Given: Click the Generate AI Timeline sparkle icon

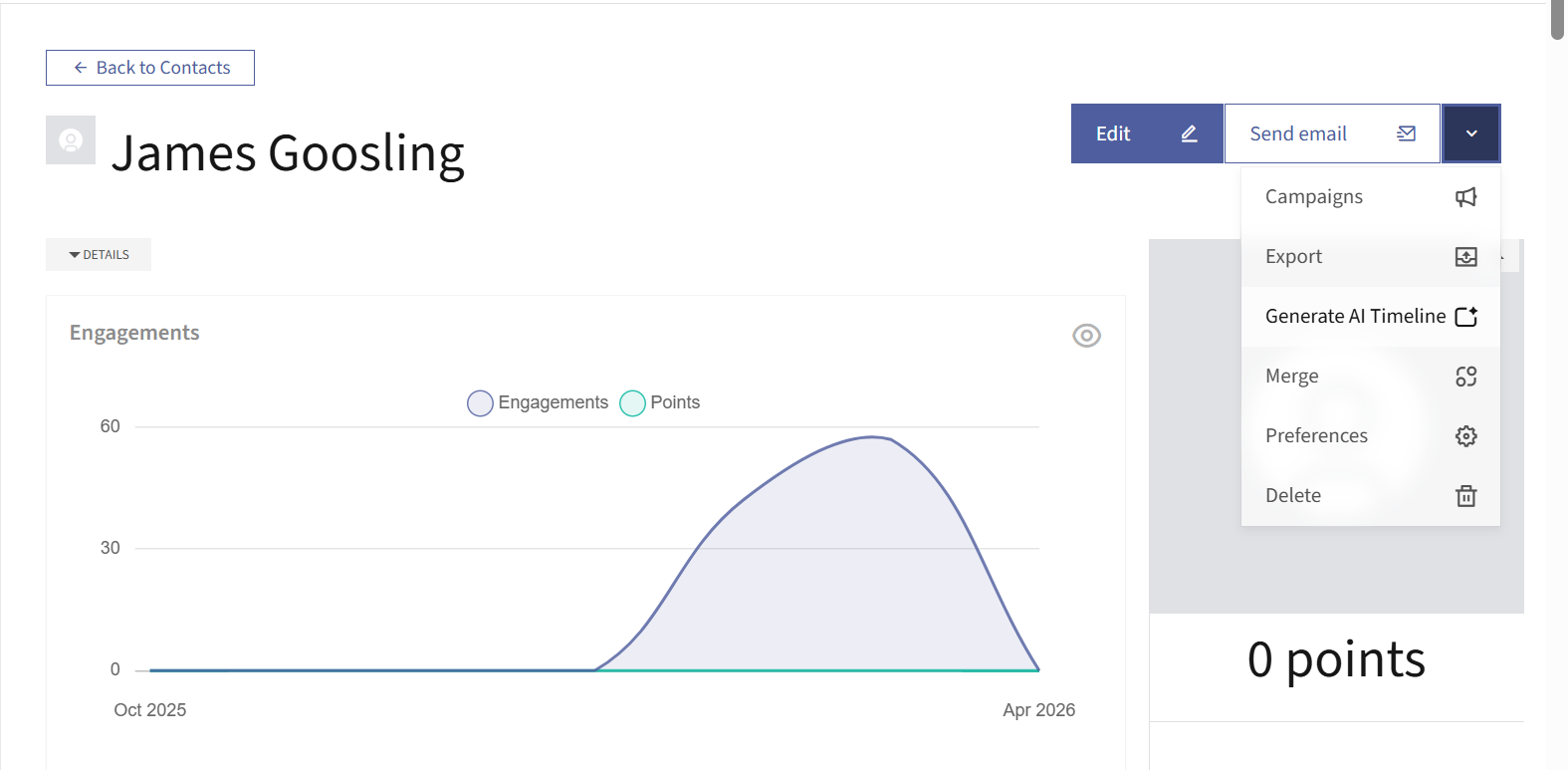Looking at the screenshot, I should point(1465,317).
